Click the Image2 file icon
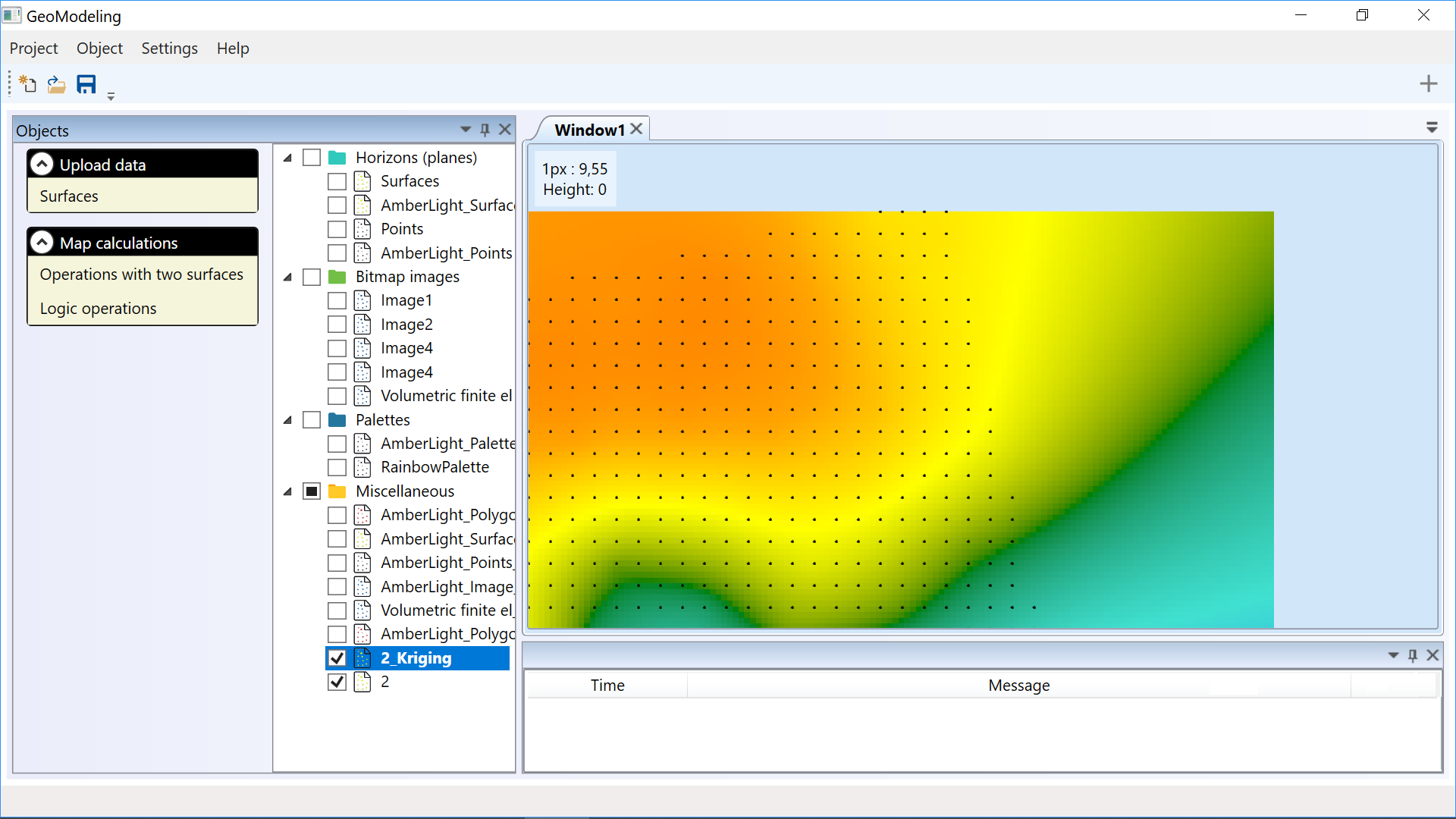Image resolution: width=1456 pixels, height=819 pixels. pos(362,325)
